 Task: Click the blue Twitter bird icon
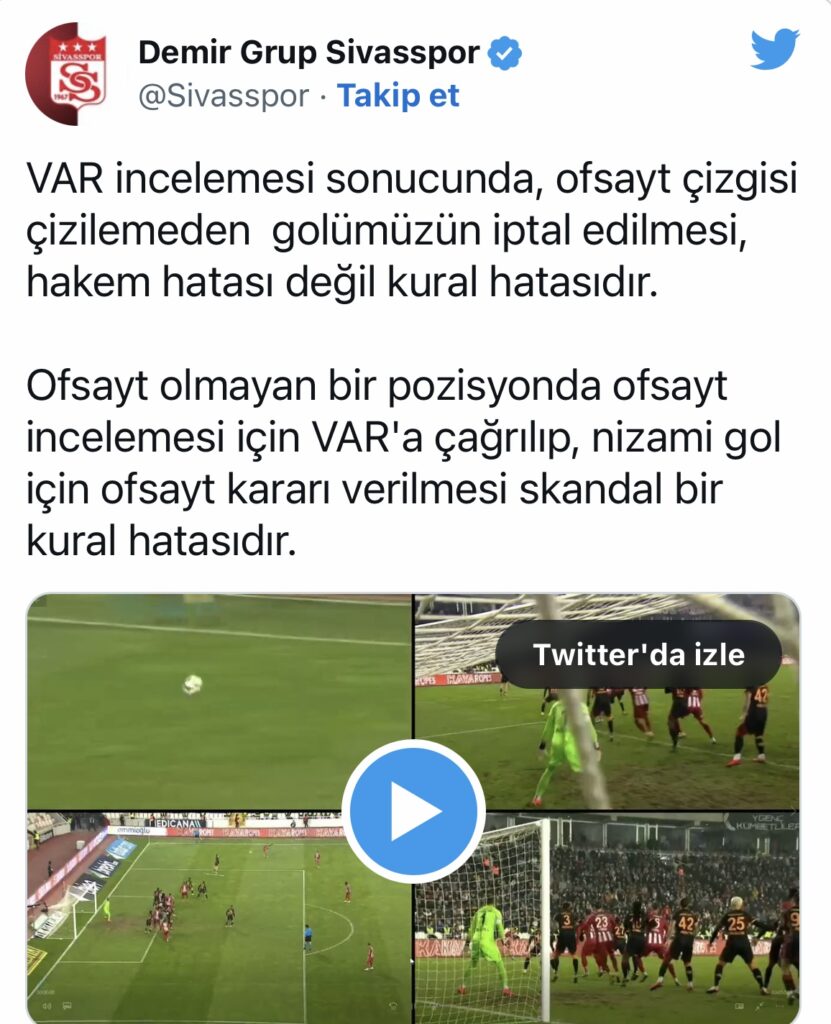(775, 49)
